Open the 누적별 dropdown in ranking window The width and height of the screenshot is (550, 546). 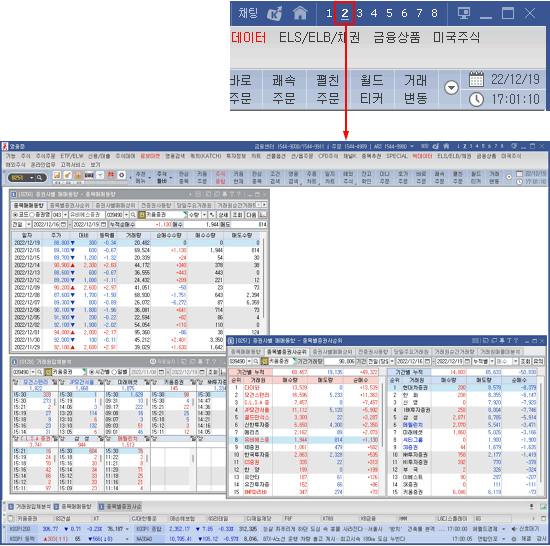tap(483, 361)
